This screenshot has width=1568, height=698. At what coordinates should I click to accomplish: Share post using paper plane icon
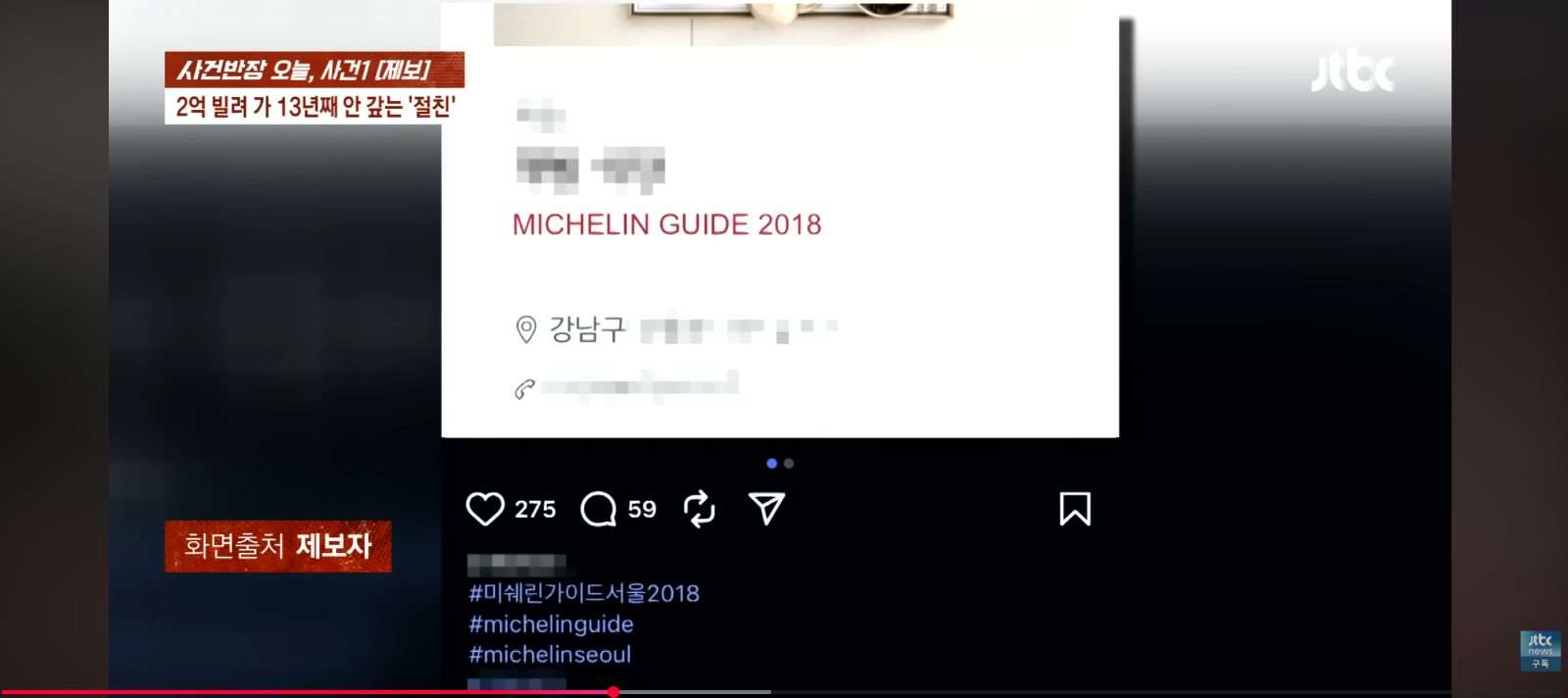(766, 509)
